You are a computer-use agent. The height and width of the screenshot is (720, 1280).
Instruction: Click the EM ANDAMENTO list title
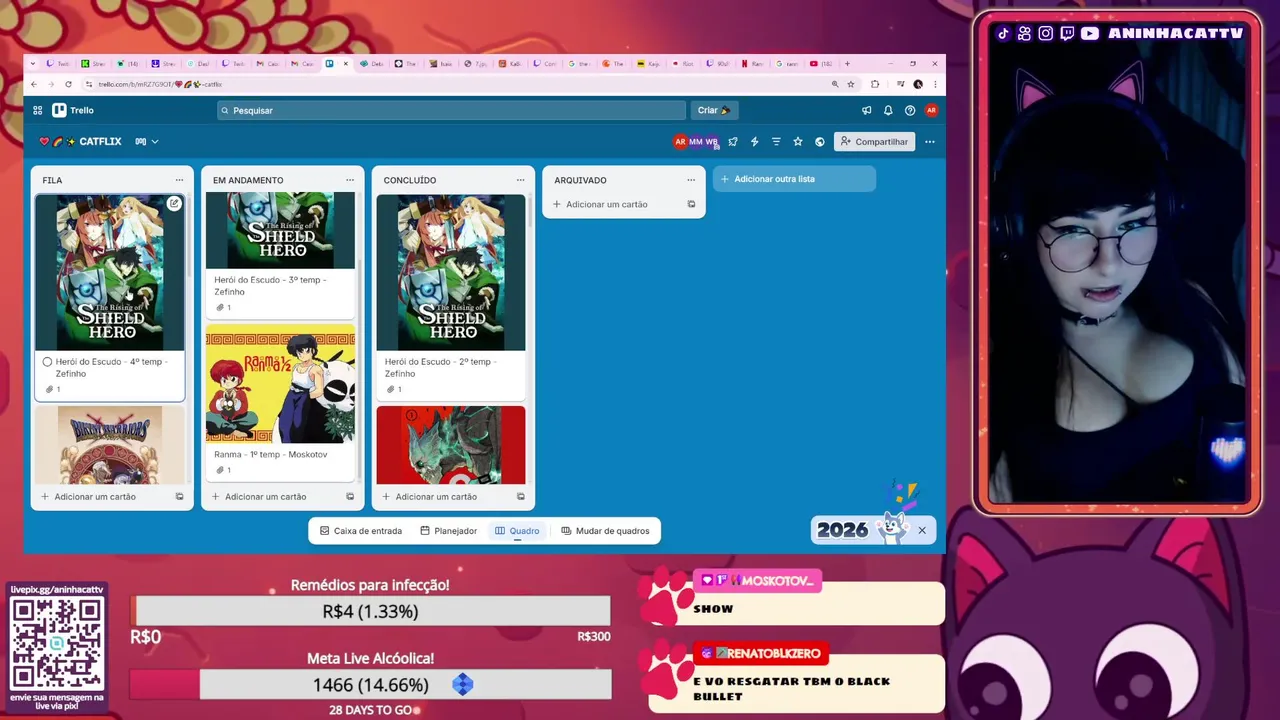[x=248, y=180]
